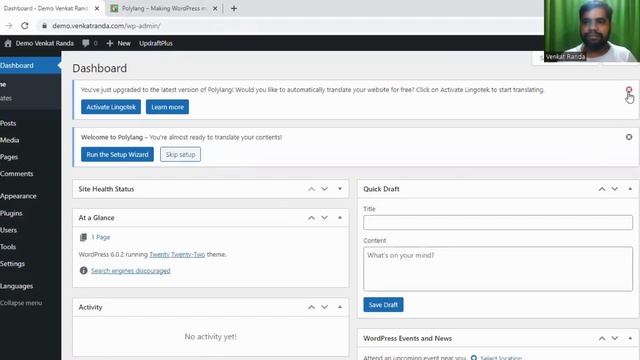The width and height of the screenshot is (640, 360).
Task: Click the plus icon beside New
Action: coord(109,43)
